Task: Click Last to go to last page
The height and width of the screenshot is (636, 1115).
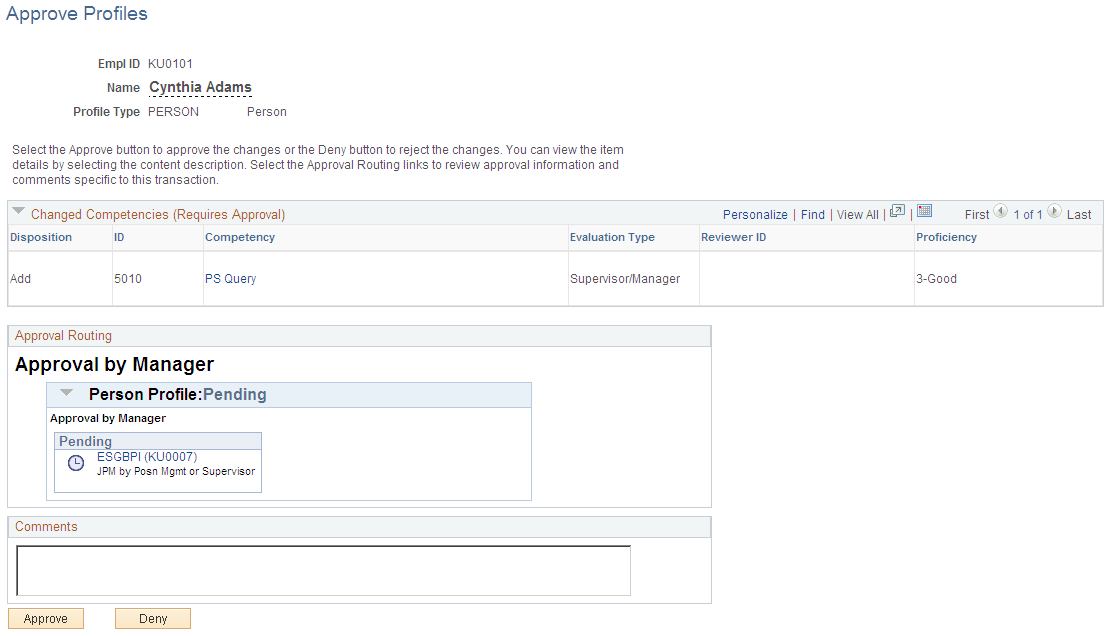Action: point(1081,213)
